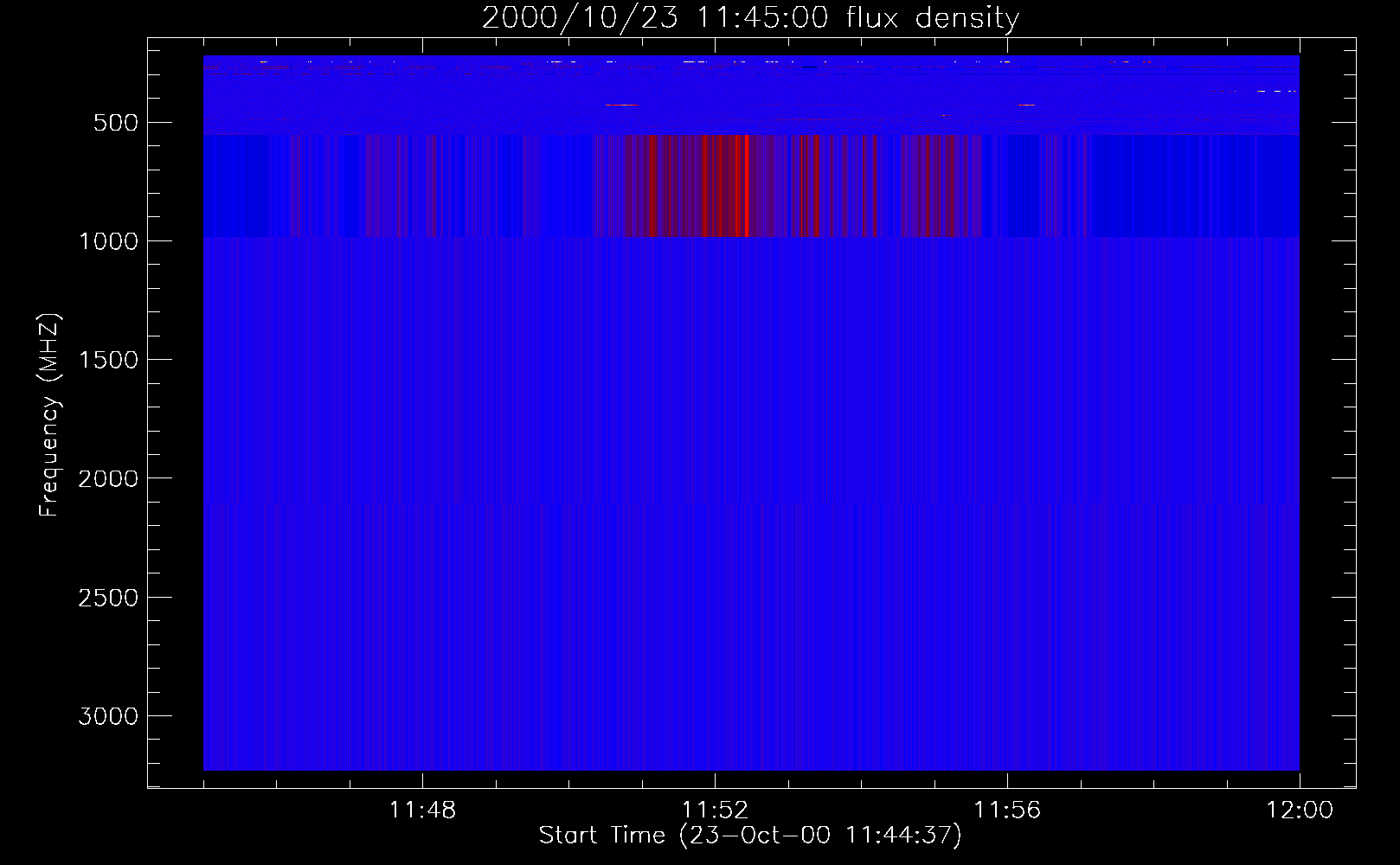Click the 2500 frequency tick label
This screenshot has width=1400, height=865.
coord(108,598)
